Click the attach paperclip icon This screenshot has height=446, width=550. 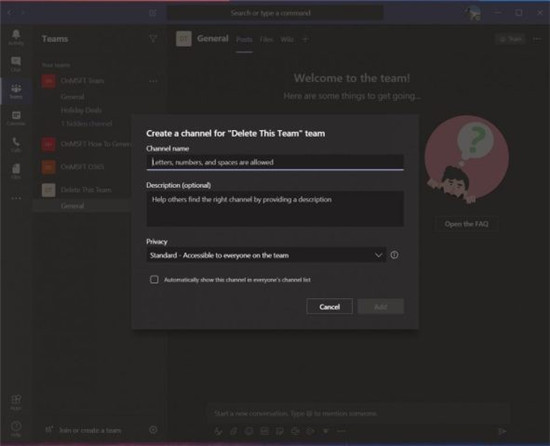(x=234, y=431)
